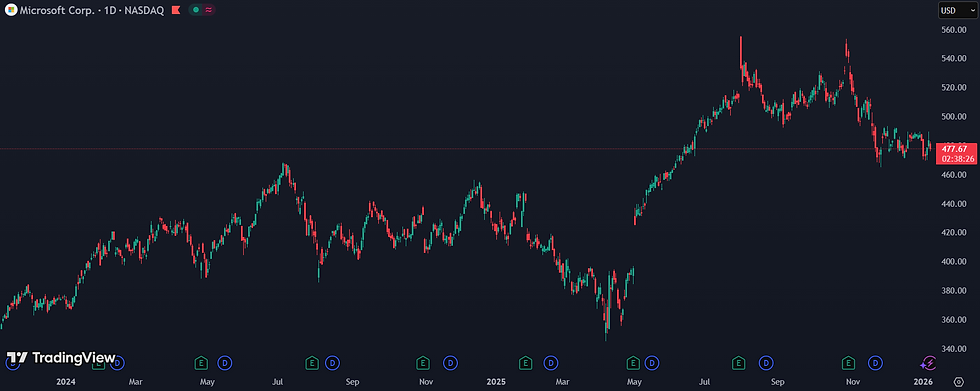Image resolution: width=980 pixels, height=391 pixels.
Task: Click the 2025 time axis label
Action: click(497, 382)
